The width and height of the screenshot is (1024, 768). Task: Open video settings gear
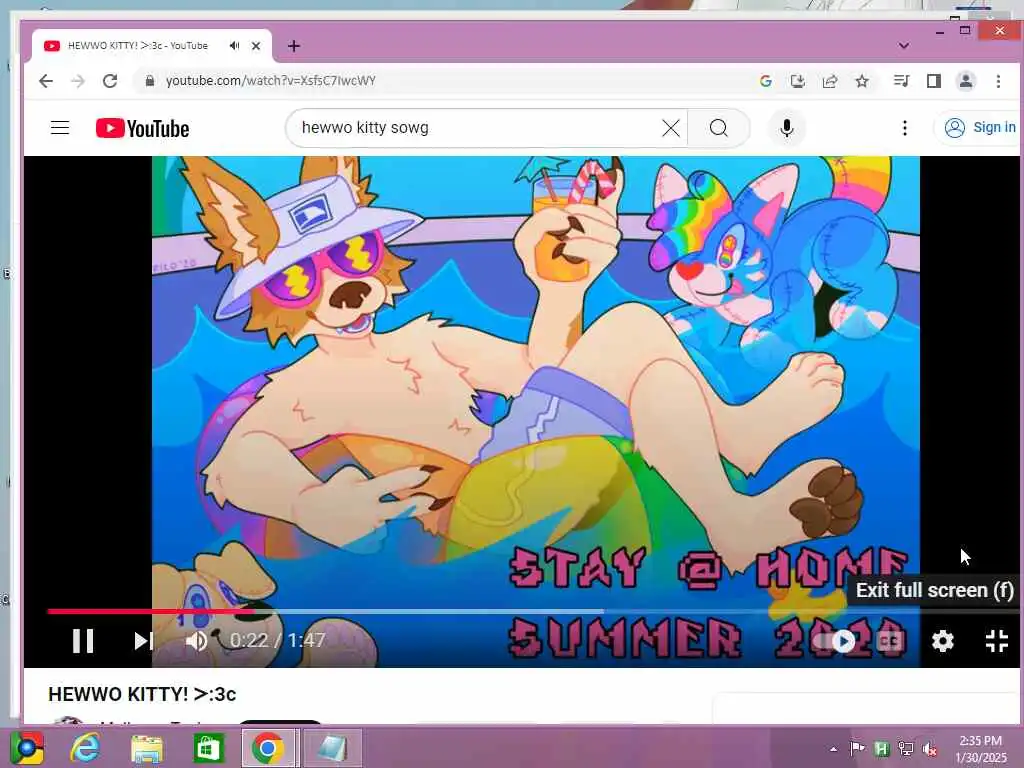tap(942, 641)
